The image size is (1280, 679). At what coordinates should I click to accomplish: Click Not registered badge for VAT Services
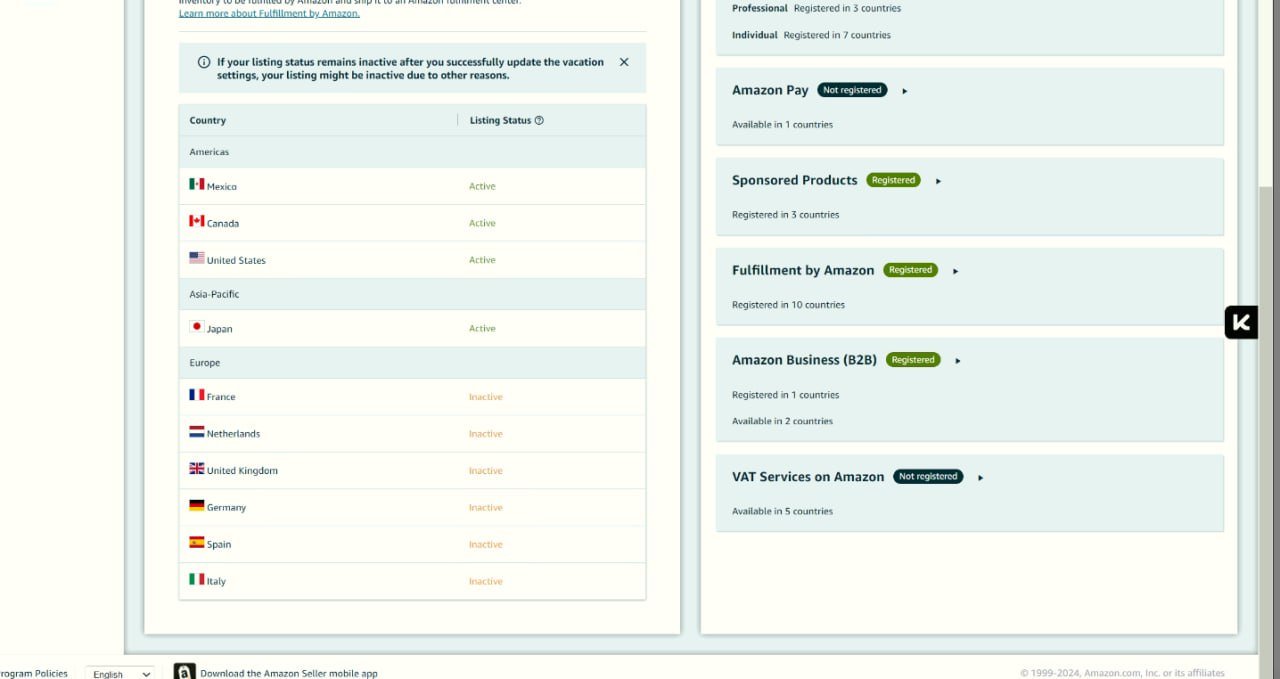pyautogui.click(x=928, y=477)
